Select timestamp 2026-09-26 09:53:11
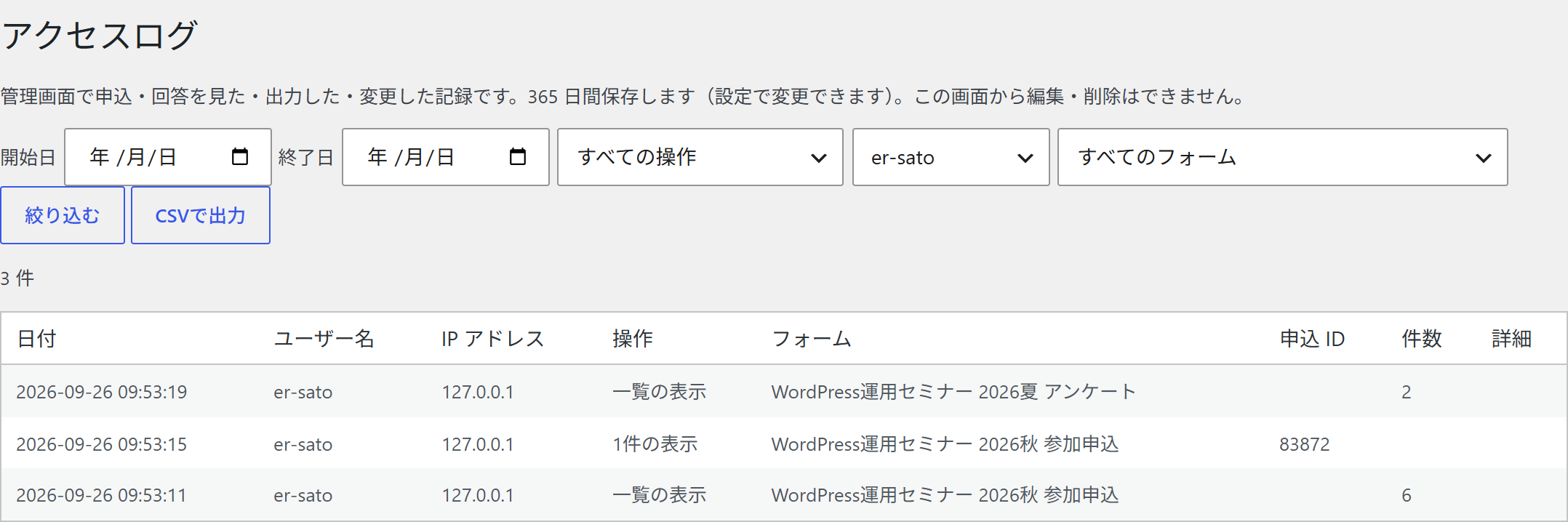 pos(102,495)
